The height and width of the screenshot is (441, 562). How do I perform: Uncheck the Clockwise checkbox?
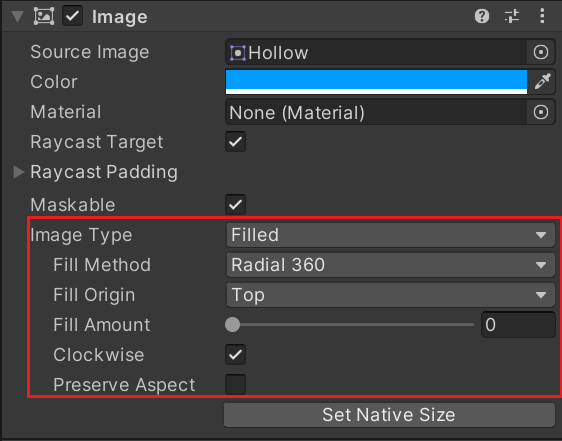(235, 355)
